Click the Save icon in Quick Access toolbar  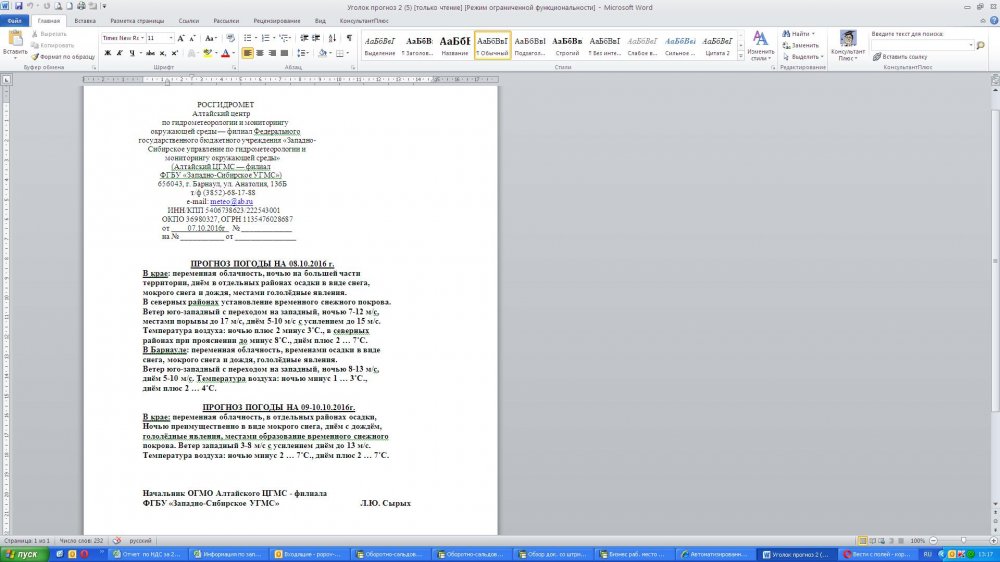pyautogui.click(x=18, y=6)
